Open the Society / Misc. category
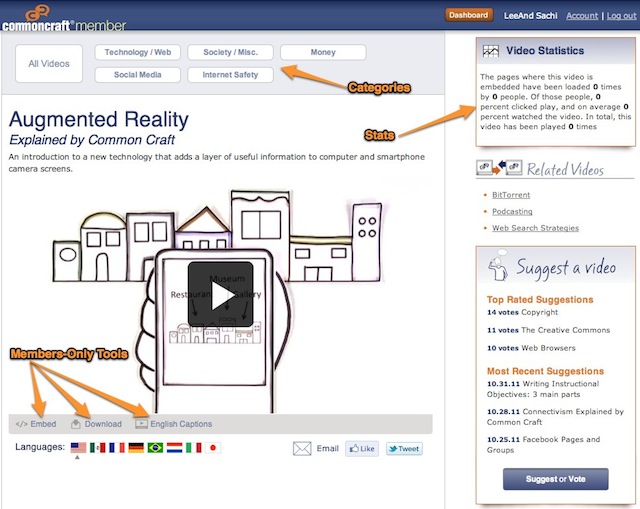640x509 pixels. 230,52
